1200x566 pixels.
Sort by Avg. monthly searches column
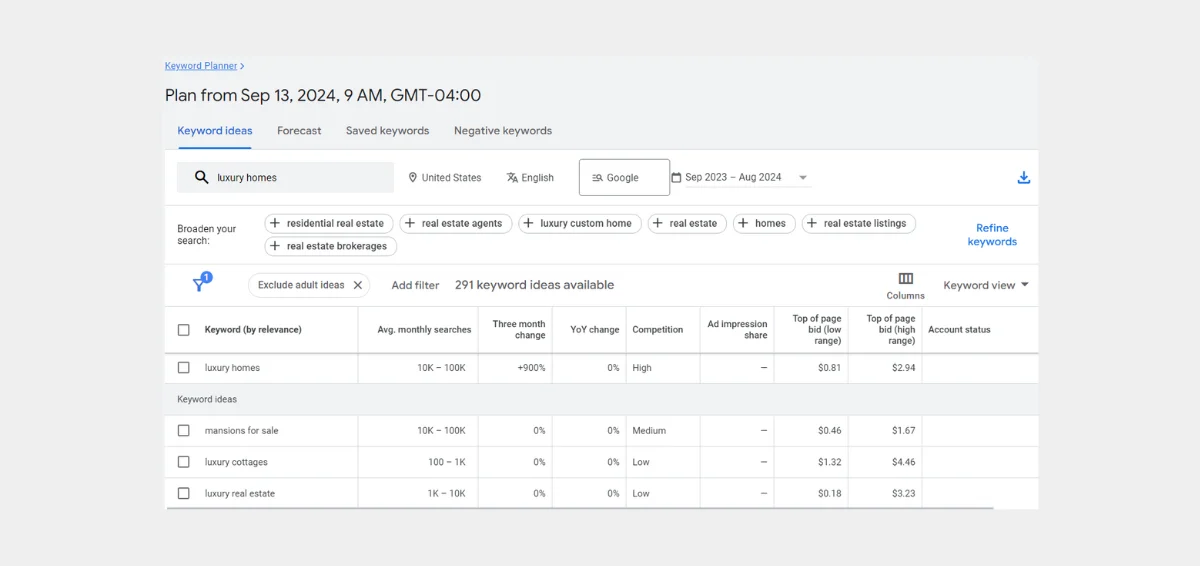tap(424, 329)
